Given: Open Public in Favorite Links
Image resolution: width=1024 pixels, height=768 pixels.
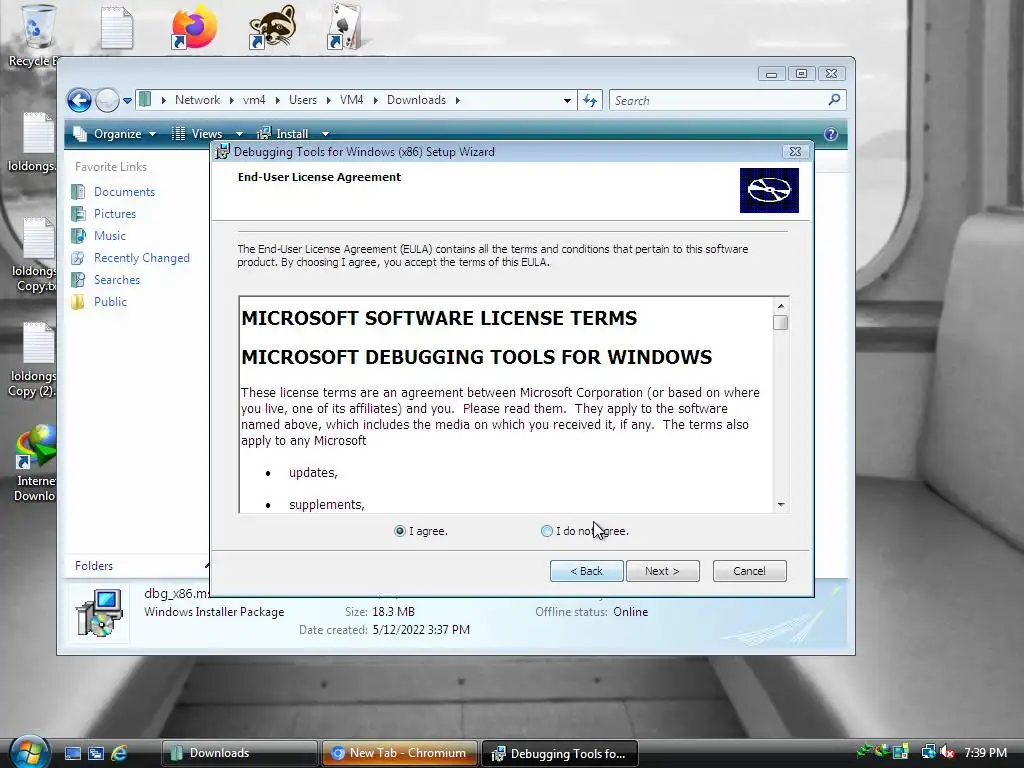Looking at the screenshot, I should (110, 302).
